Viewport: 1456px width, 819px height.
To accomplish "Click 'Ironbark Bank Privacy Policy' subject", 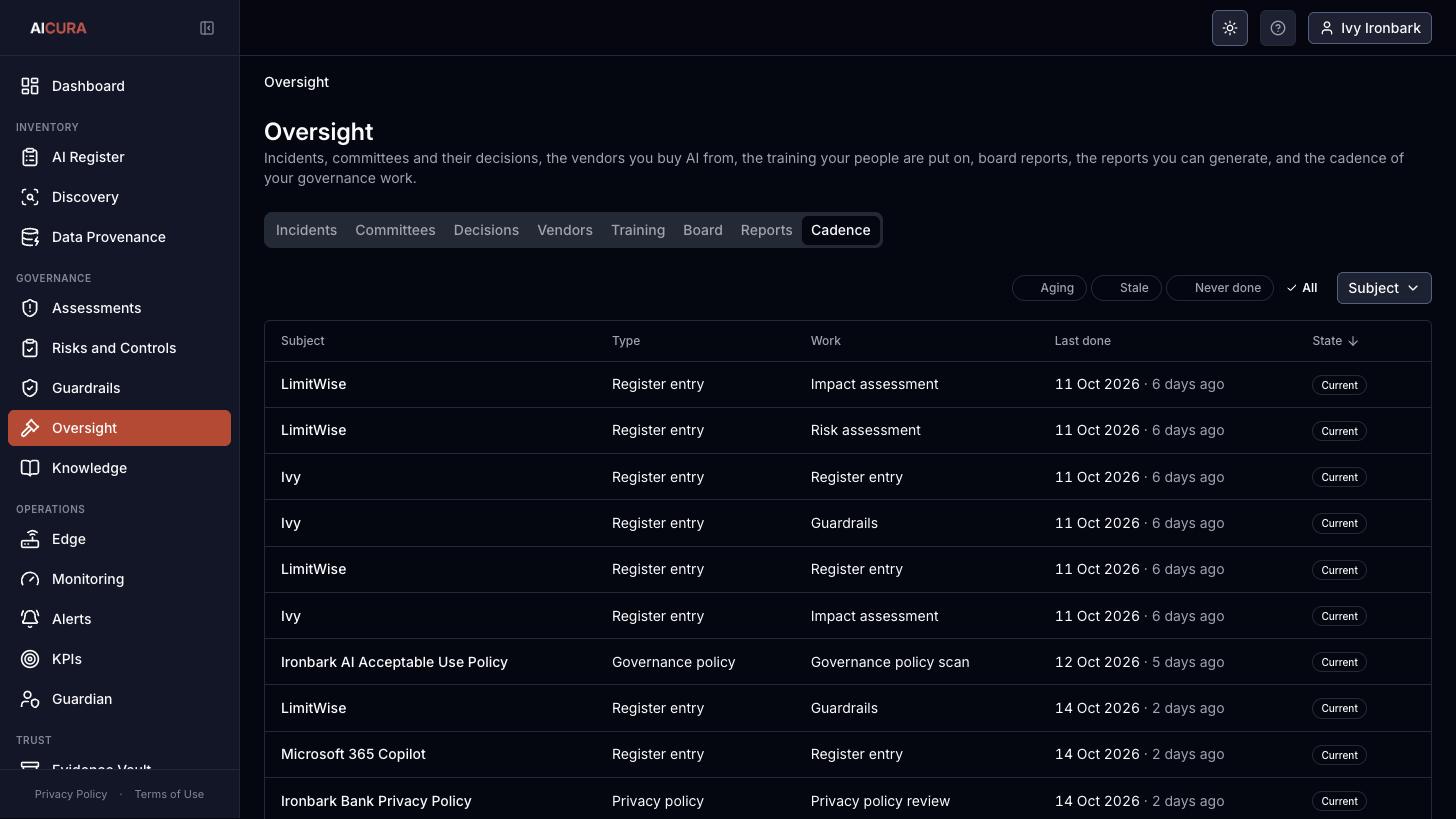I will 376,801.
